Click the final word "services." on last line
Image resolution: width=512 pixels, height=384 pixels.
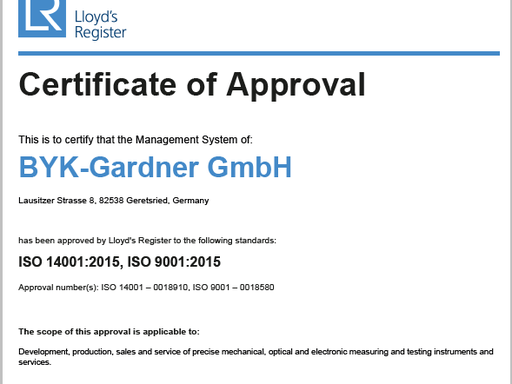pyautogui.click(x=35, y=362)
